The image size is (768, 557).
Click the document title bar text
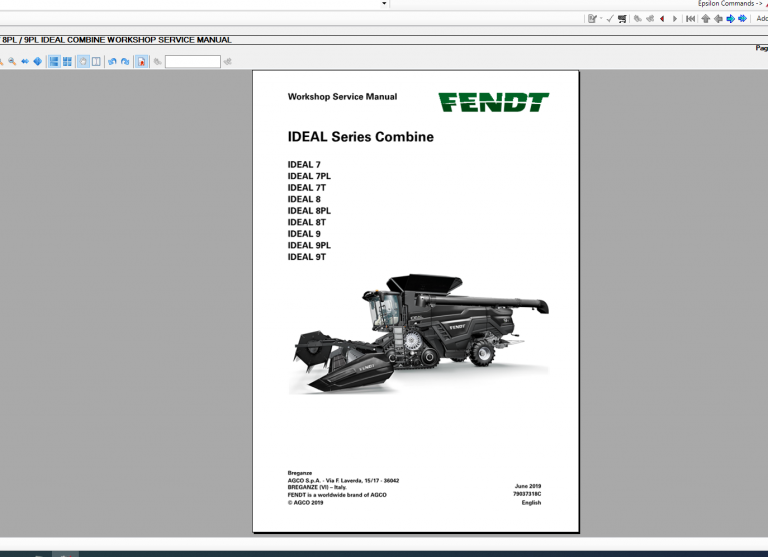click(x=117, y=40)
